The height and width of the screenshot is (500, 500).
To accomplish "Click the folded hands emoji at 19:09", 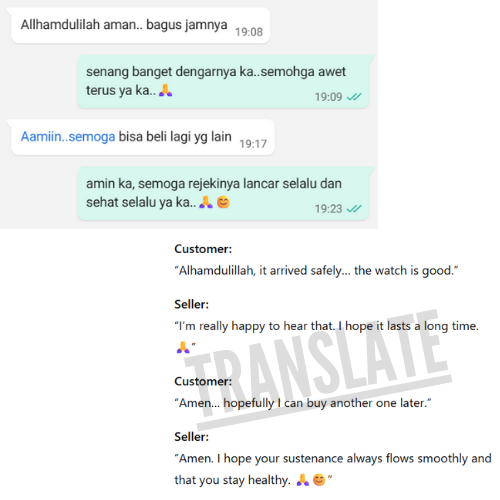I will (x=165, y=90).
